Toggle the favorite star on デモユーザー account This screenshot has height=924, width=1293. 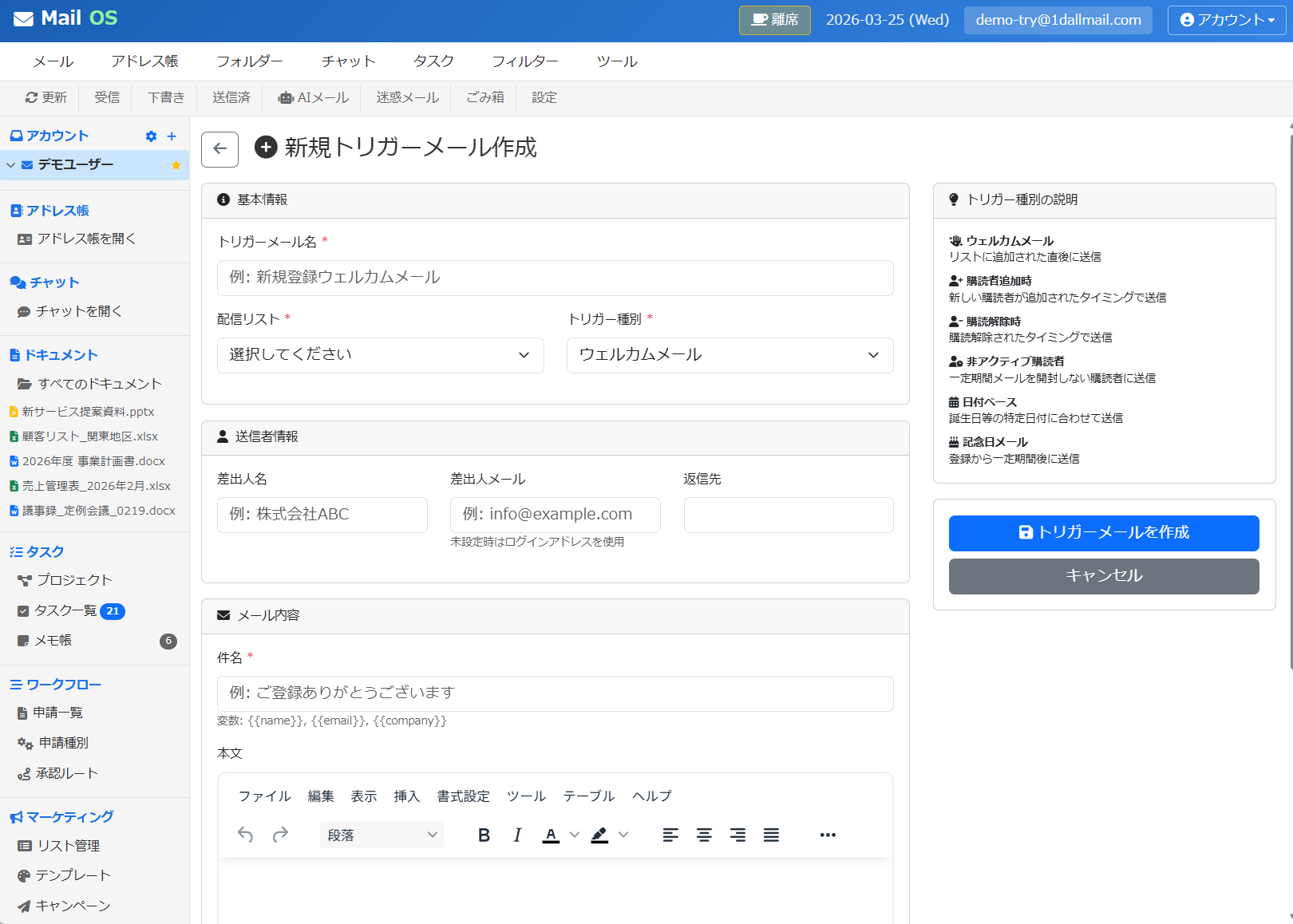pos(175,165)
